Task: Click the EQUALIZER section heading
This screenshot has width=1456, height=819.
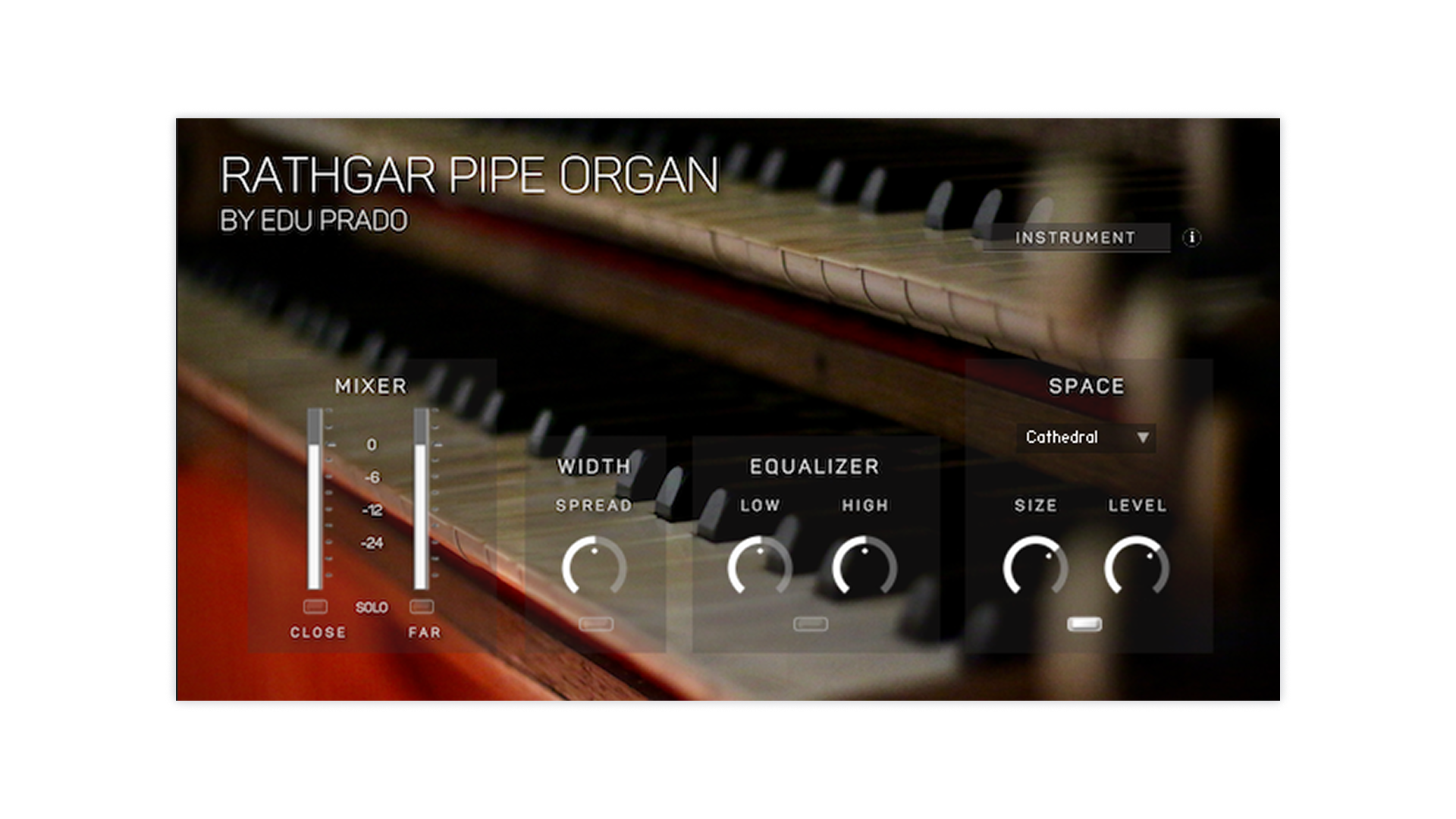Action: 814,466
